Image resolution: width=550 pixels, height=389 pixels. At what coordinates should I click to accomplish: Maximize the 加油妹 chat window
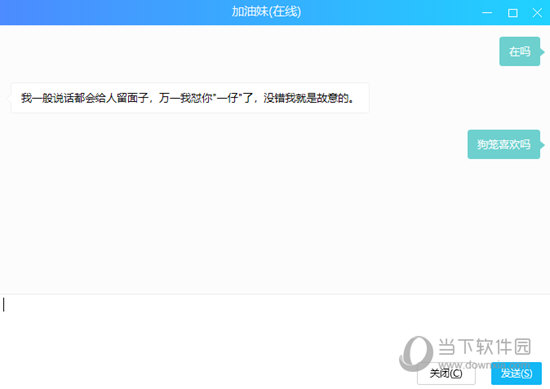[512, 13]
